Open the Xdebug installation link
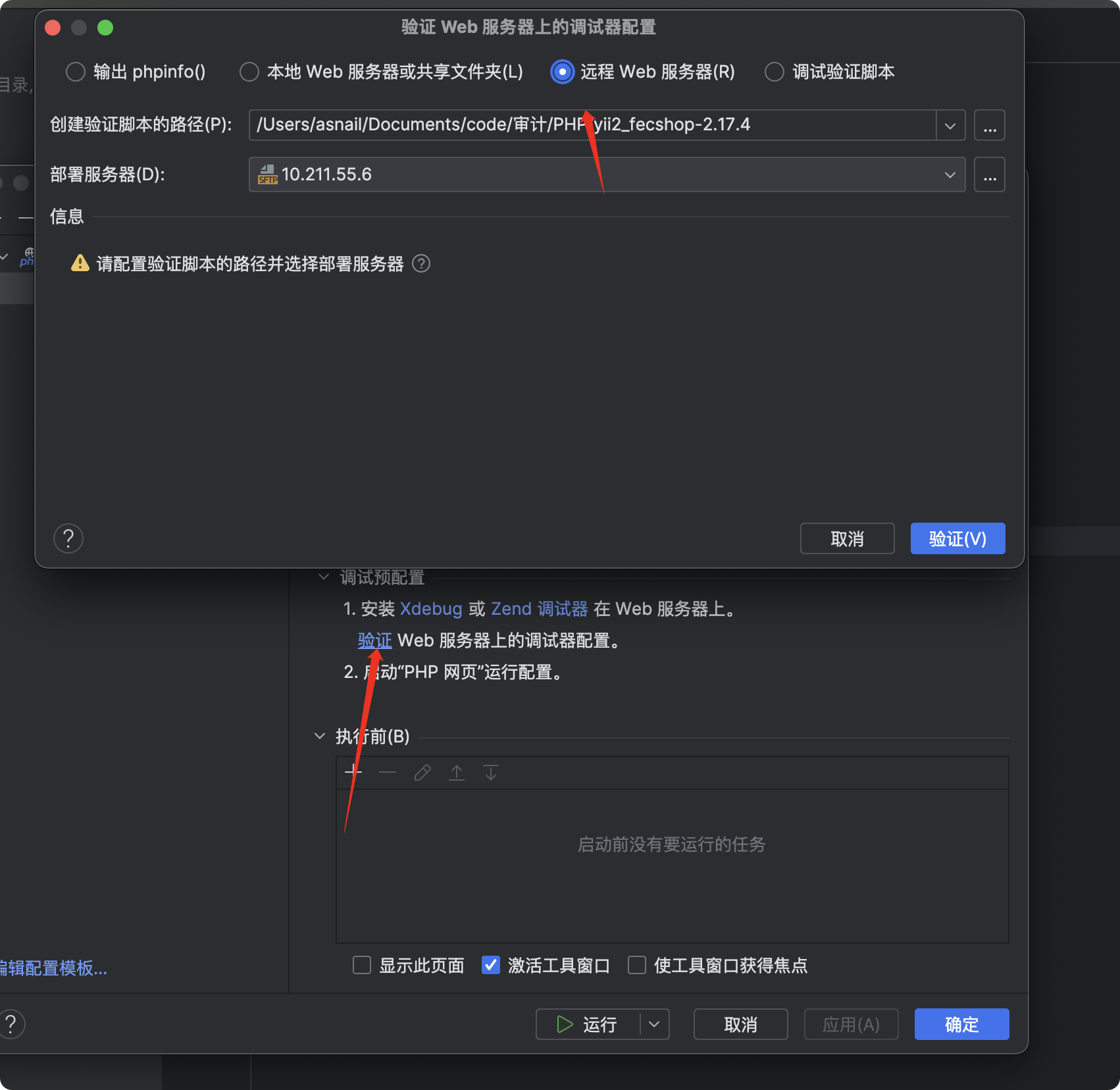This screenshot has width=1120, height=1090. [x=431, y=609]
